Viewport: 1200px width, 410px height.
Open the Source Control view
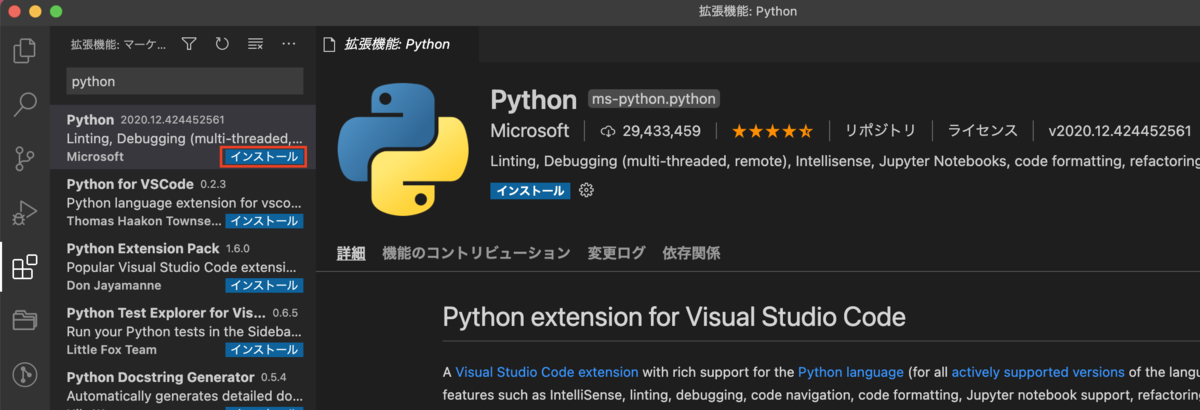[x=24, y=158]
